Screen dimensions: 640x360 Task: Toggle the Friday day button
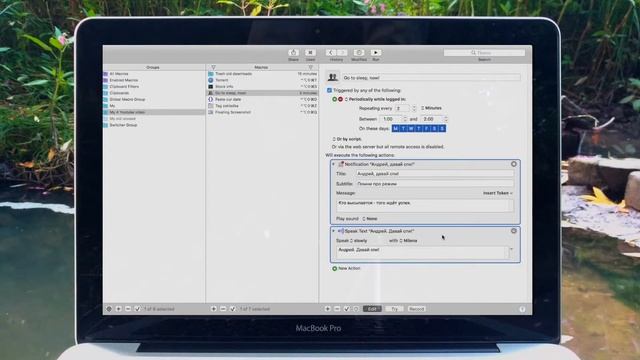[427, 129]
